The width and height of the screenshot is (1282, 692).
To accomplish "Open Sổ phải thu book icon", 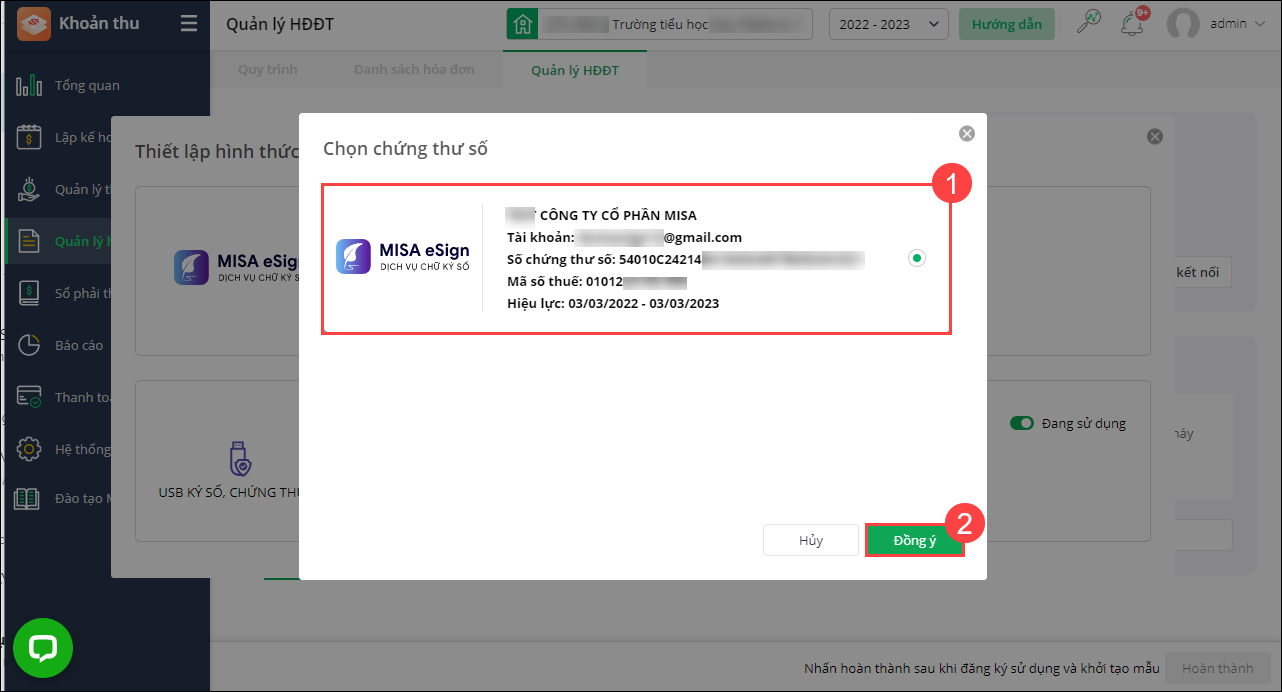I will tap(29, 293).
